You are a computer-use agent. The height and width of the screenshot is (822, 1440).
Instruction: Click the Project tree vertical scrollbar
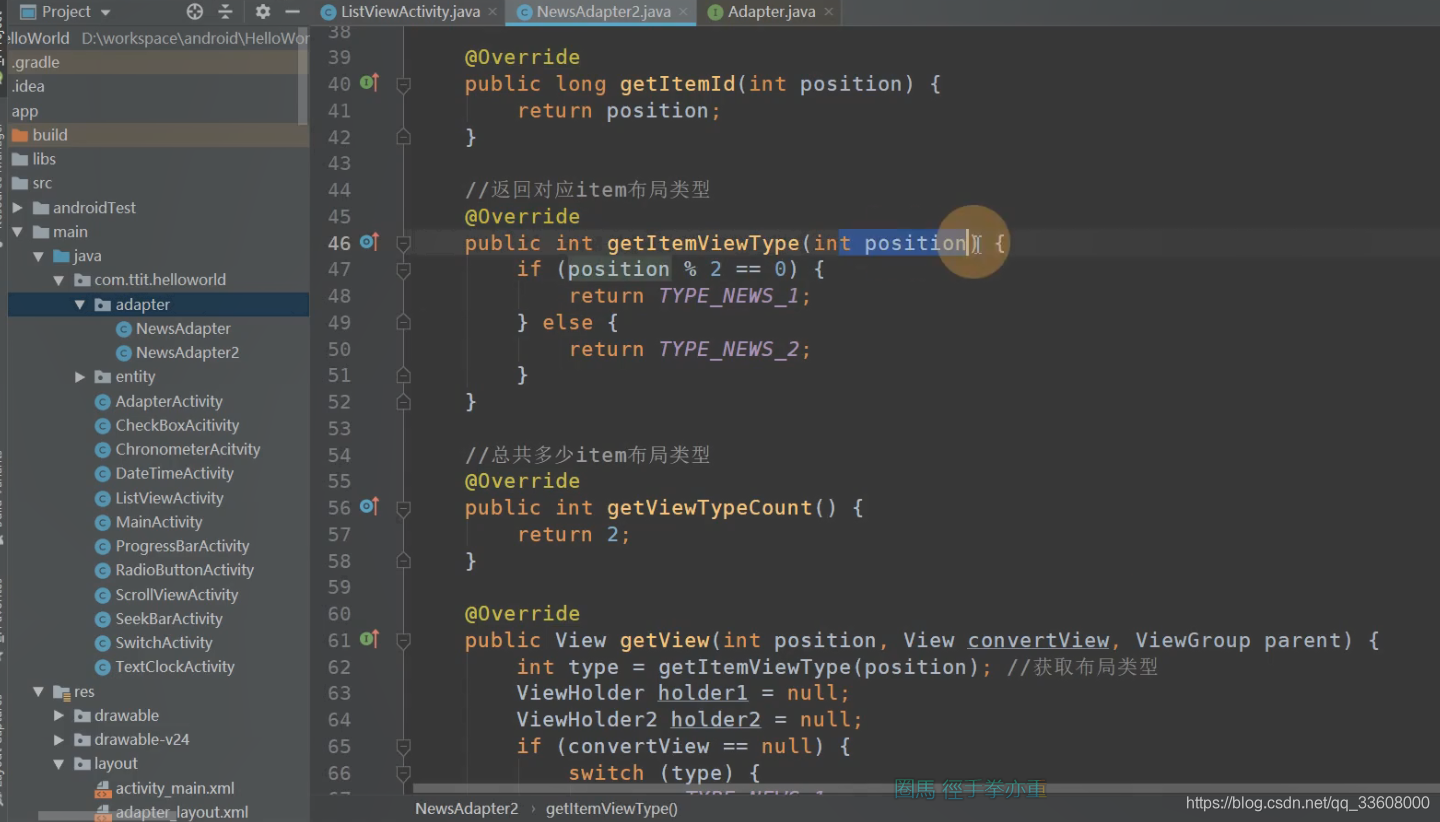tap(304, 75)
